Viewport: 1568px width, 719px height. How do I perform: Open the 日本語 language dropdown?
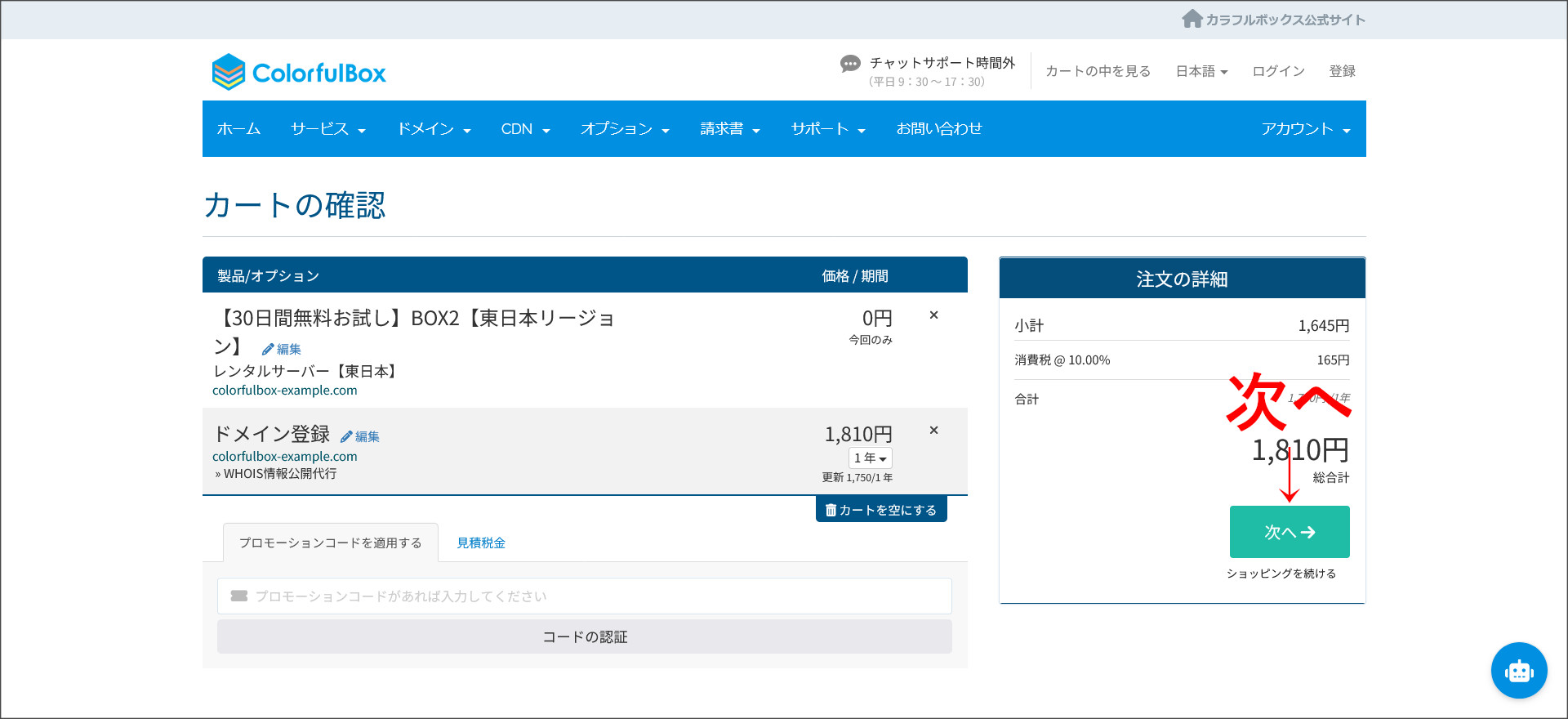click(x=1201, y=71)
